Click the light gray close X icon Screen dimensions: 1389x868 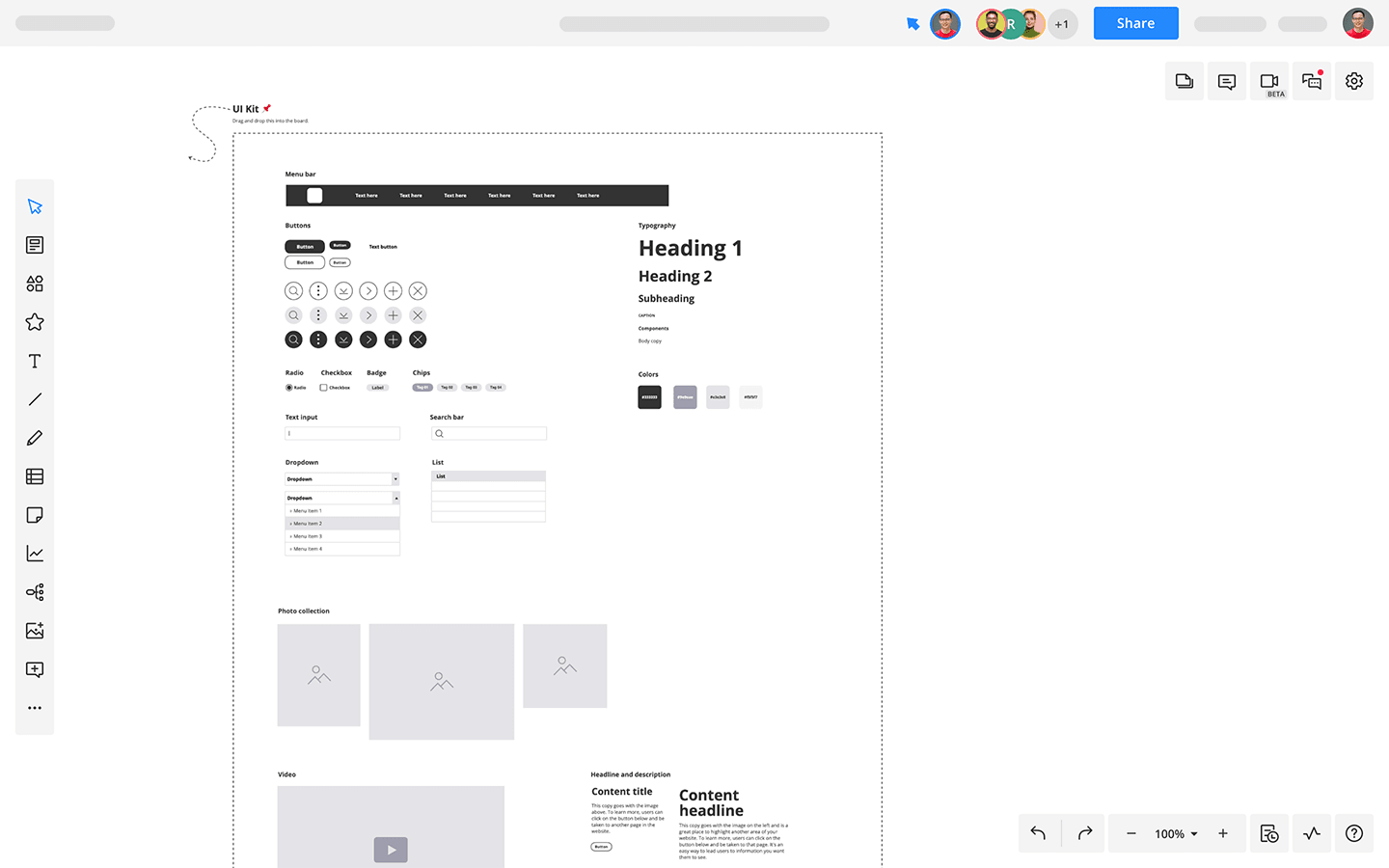[418, 315]
